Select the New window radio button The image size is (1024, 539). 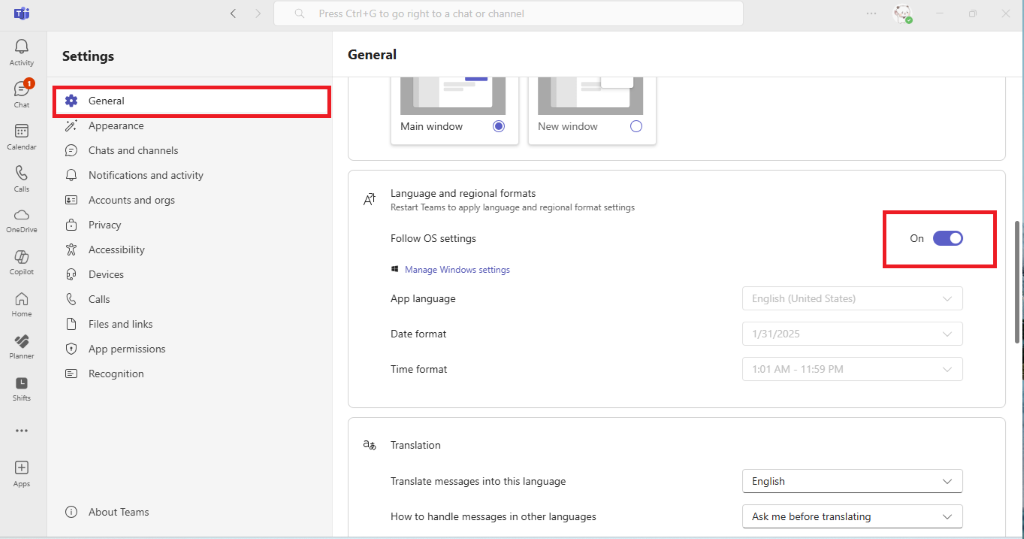click(x=636, y=126)
